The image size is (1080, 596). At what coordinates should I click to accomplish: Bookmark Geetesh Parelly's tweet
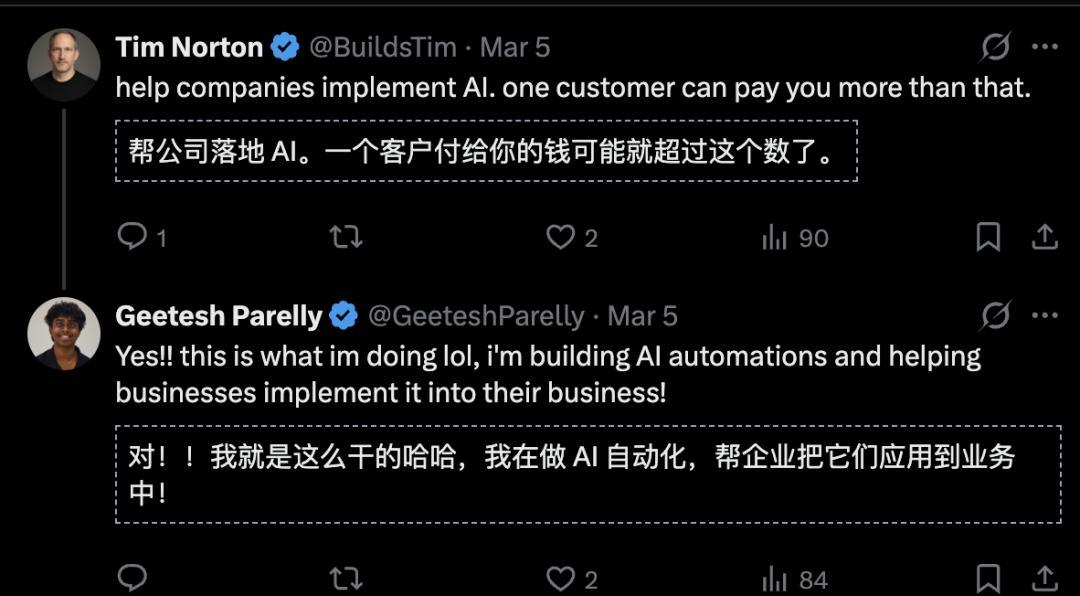(x=988, y=578)
